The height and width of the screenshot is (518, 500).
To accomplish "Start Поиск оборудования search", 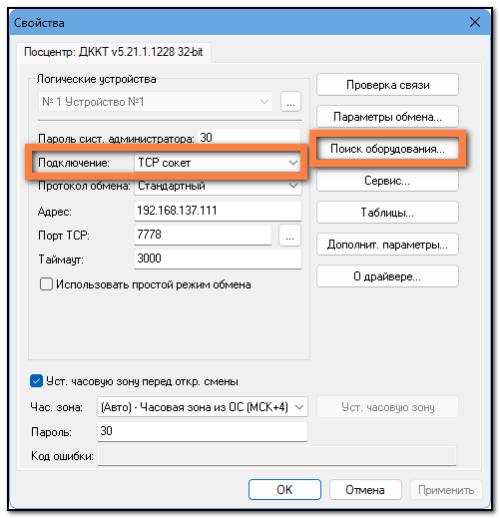I will click(387, 149).
